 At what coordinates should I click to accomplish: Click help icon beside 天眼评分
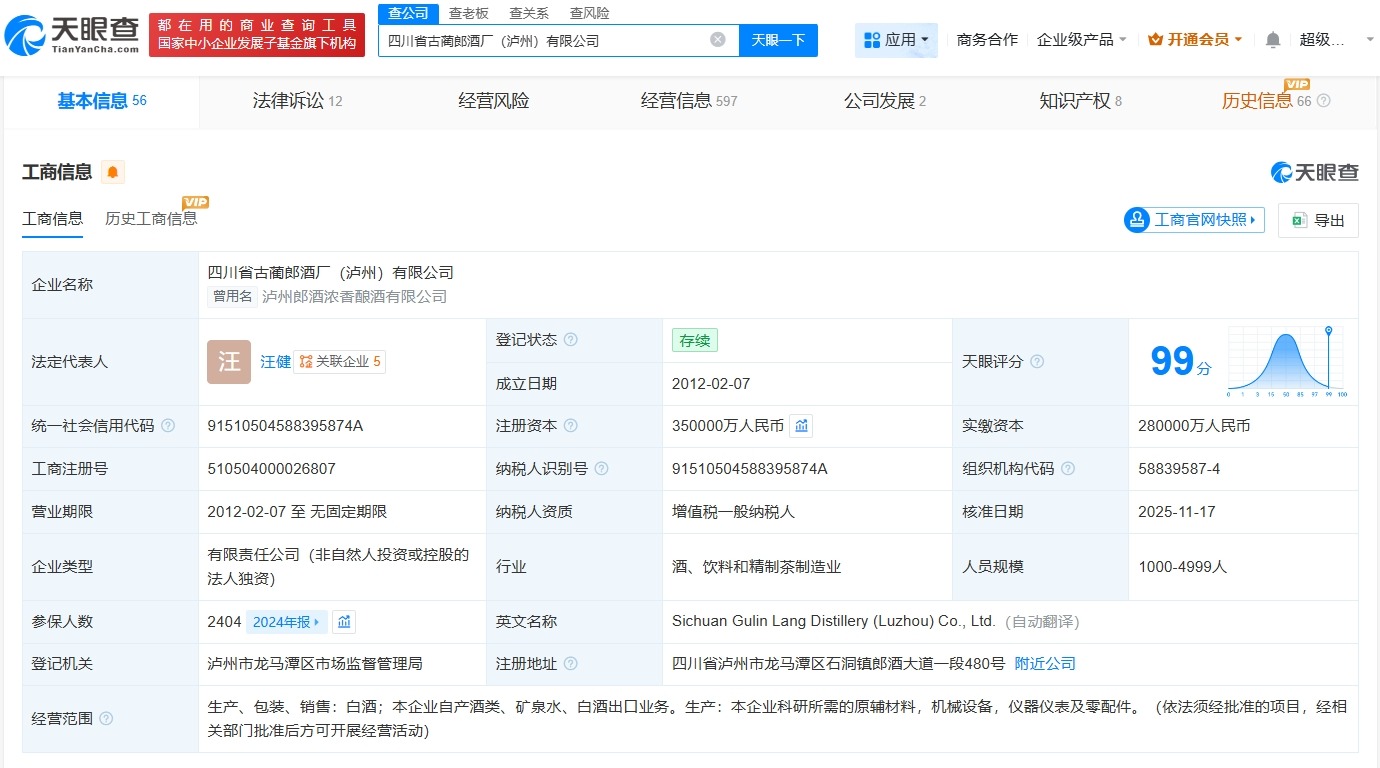[1037, 362]
